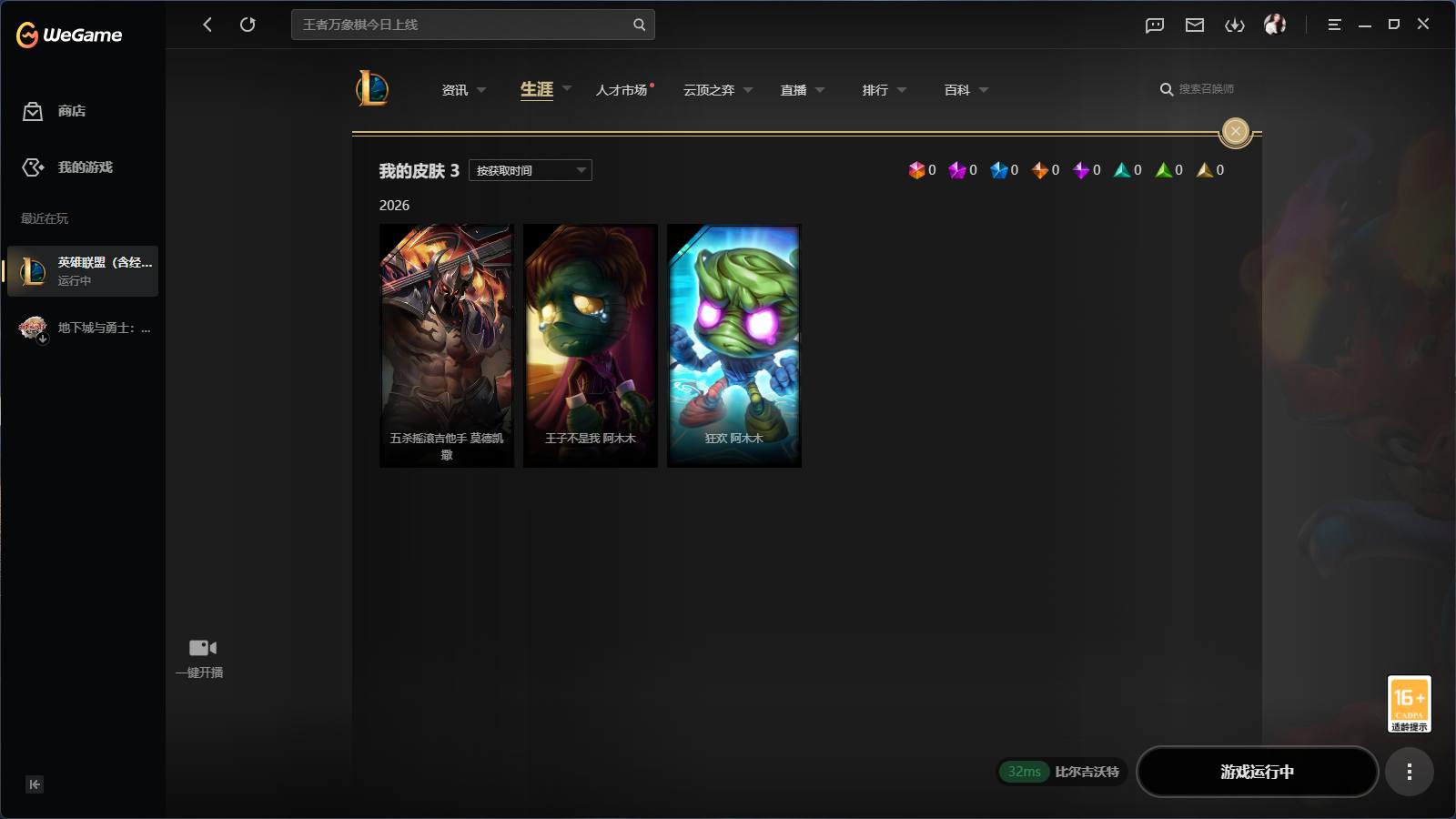Expand the 排行 dropdown arrow
Image resolution: width=1456 pixels, height=819 pixels.
tap(902, 90)
